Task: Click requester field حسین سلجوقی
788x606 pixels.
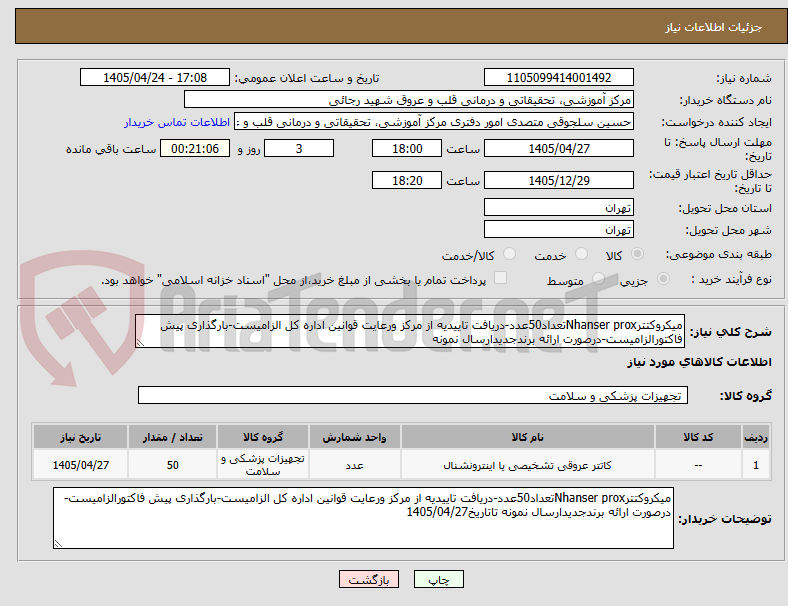Action: pos(434,122)
